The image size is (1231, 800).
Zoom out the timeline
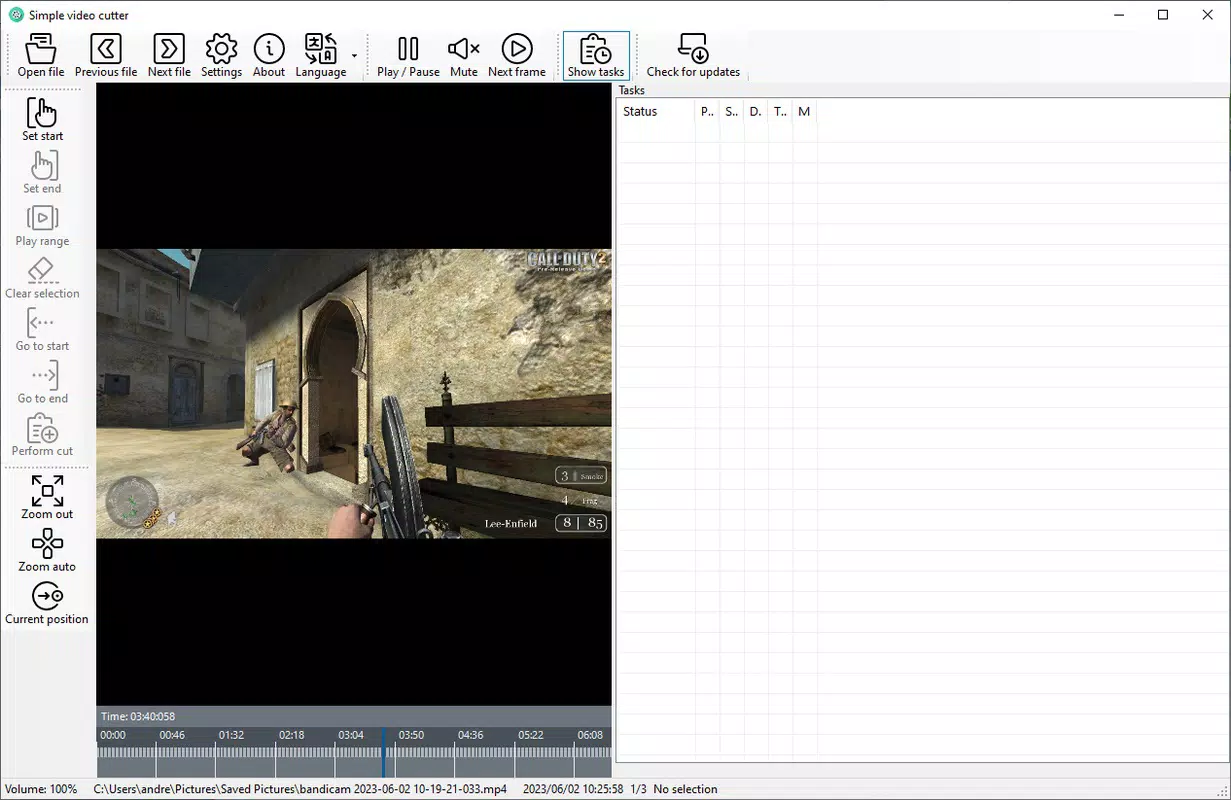(47, 497)
